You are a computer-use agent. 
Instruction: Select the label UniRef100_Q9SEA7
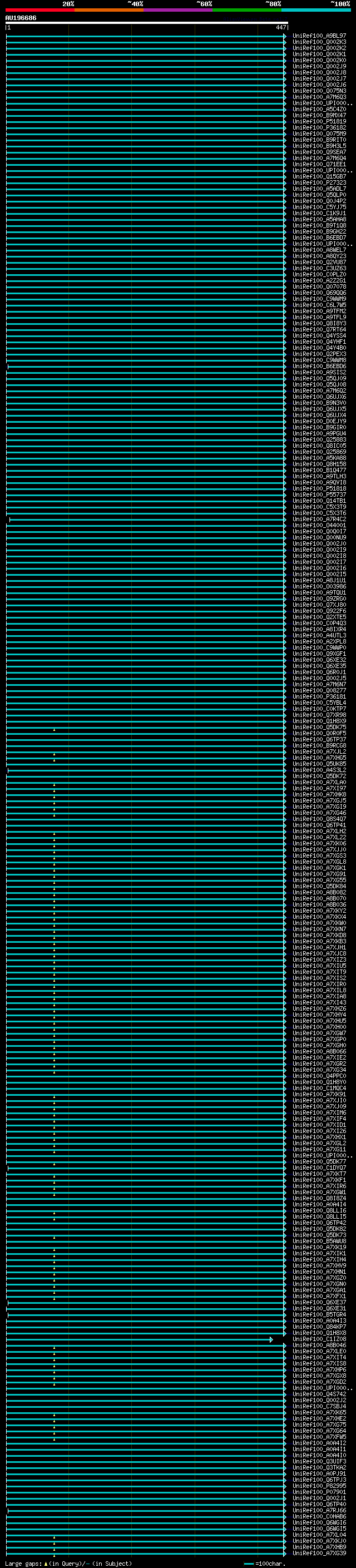319,152
